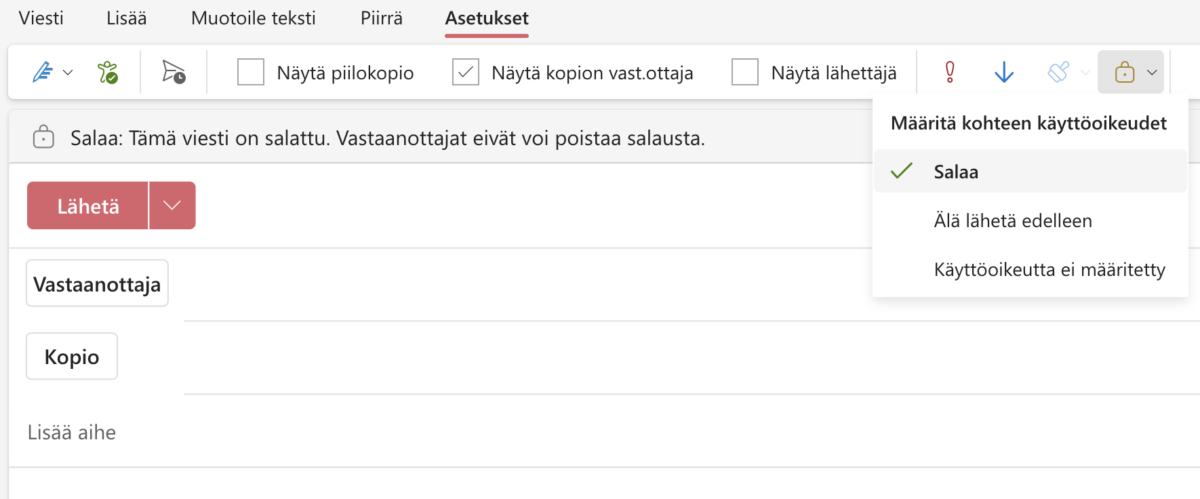Mark message as high importance
This screenshot has width=1200, height=499.
tap(951, 72)
